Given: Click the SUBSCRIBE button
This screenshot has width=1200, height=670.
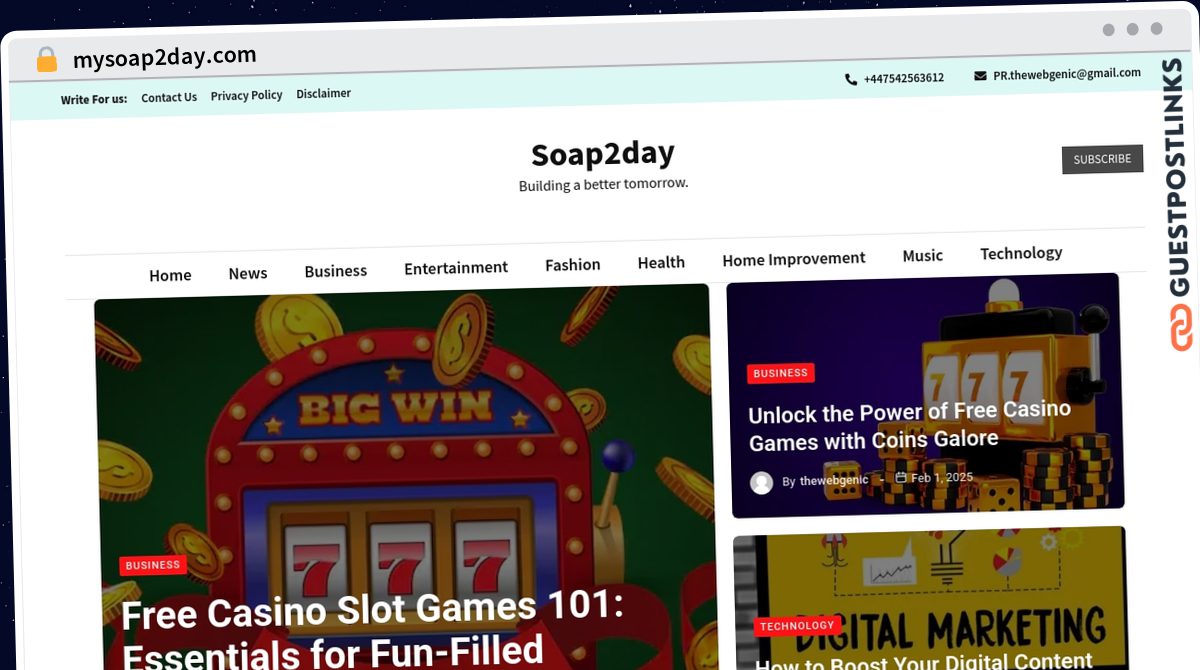Looking at the screenshot, I should (x=1102, y=159).
